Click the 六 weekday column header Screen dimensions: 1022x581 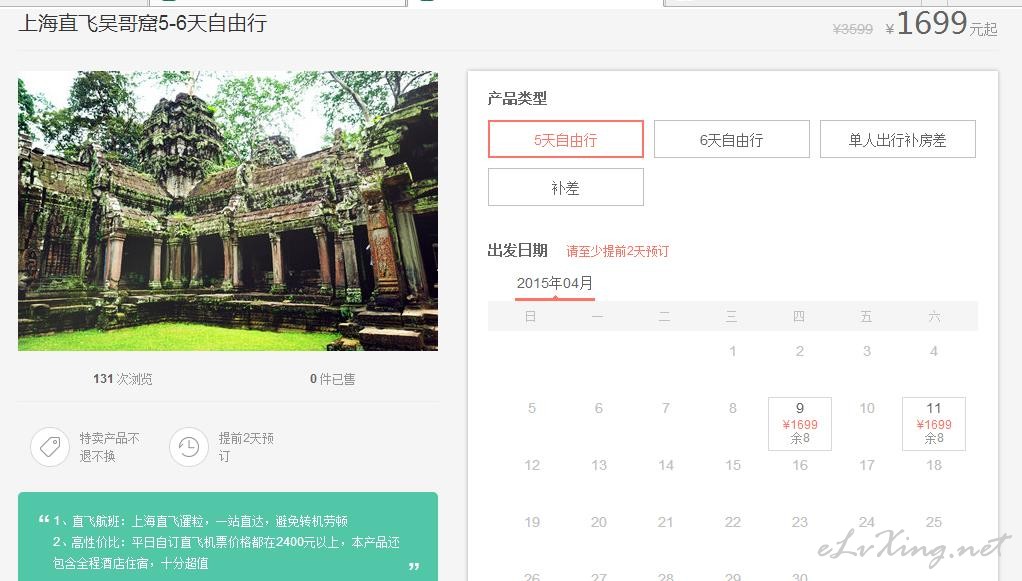[934, 316]
